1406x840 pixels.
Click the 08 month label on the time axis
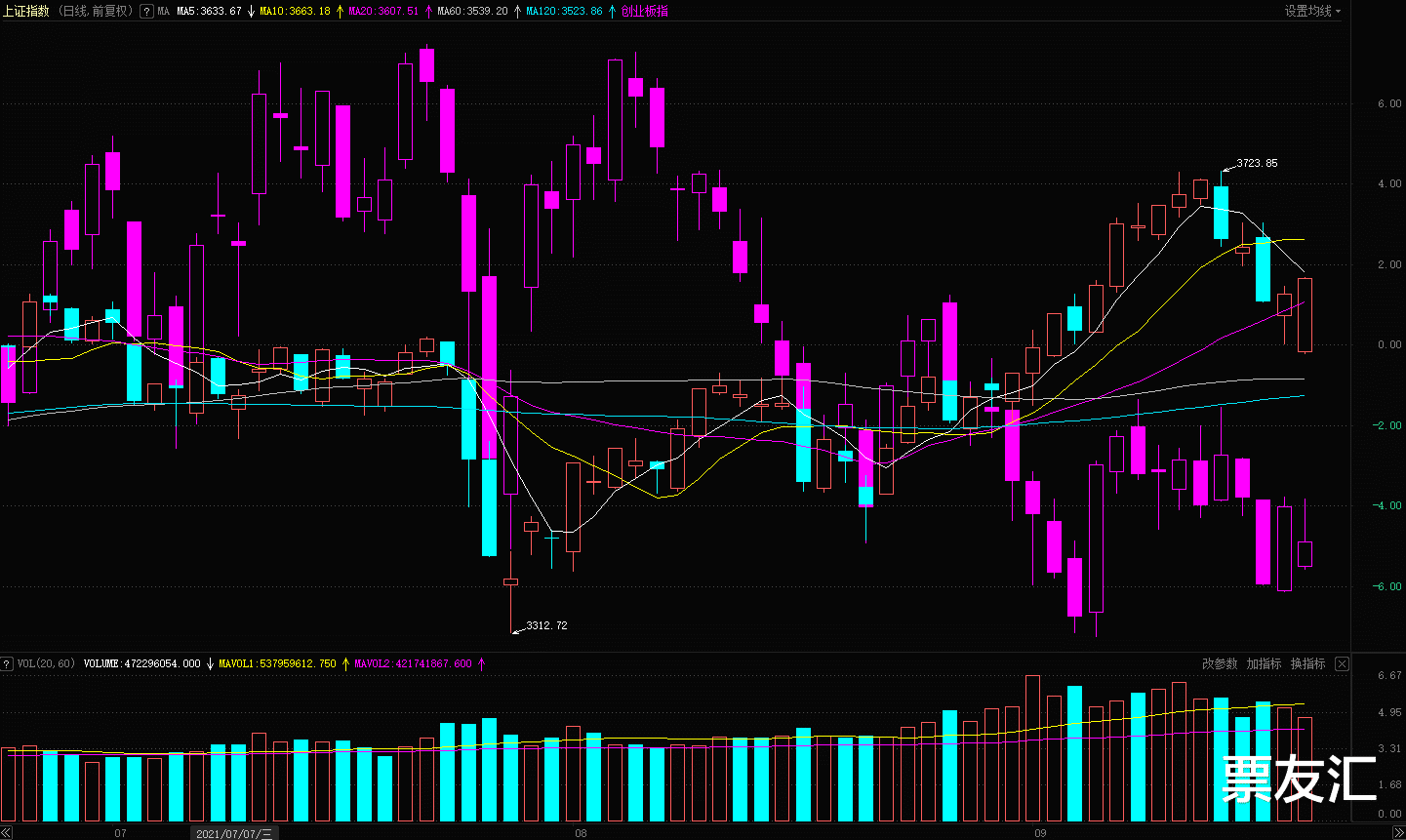(581, 833)
